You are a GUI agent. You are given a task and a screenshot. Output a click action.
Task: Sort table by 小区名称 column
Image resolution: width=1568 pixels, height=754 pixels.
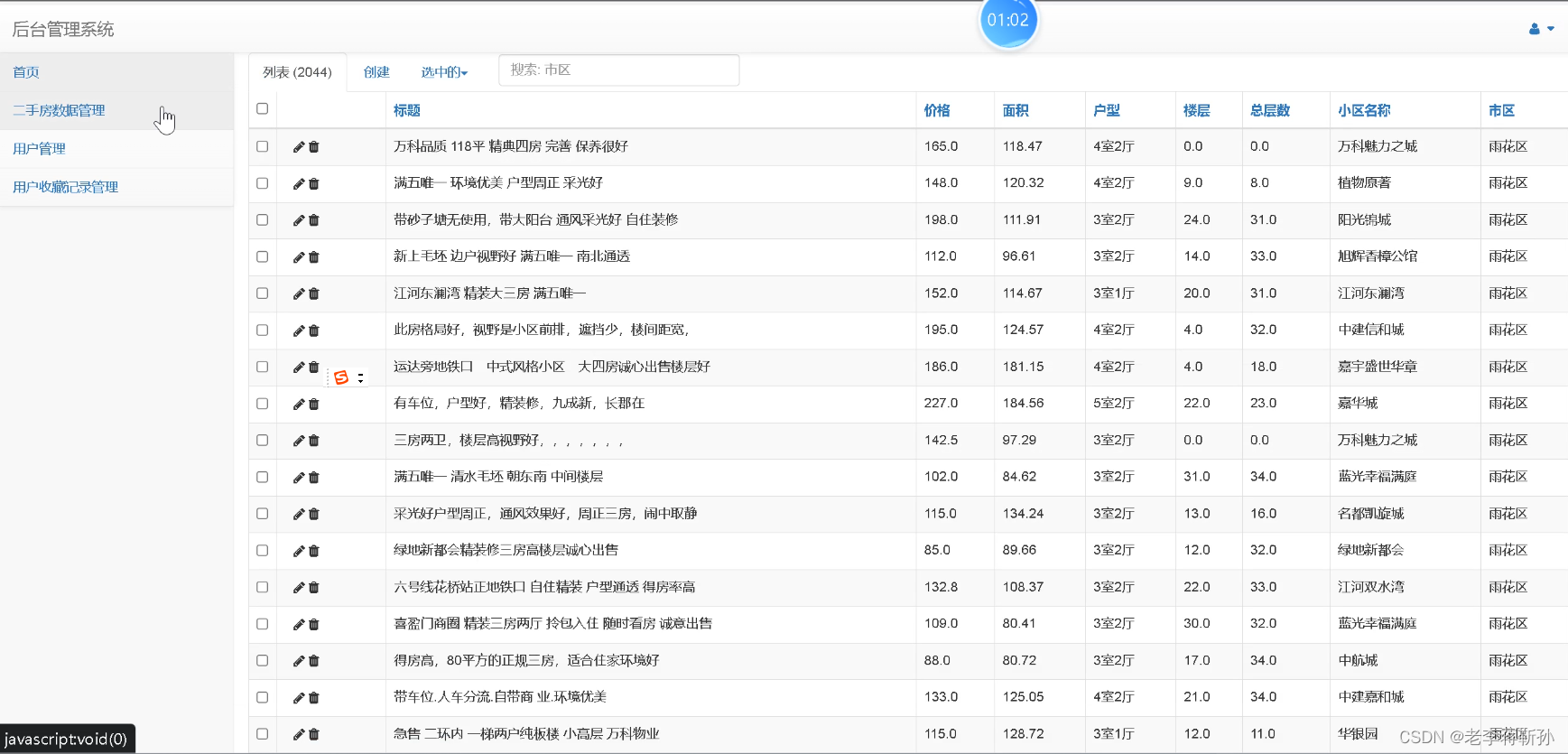pos(1364,110)
